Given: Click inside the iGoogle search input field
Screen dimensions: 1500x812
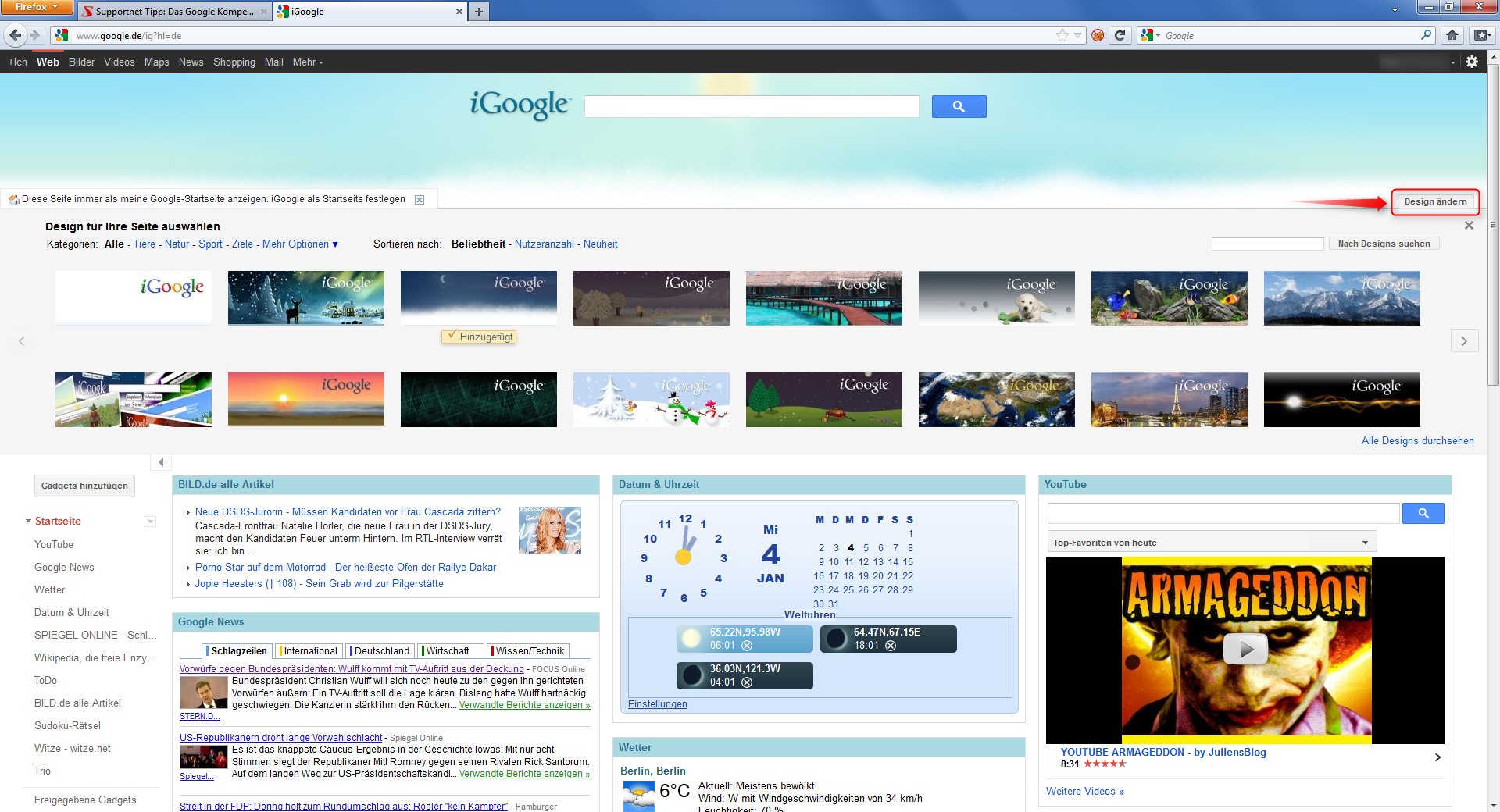Looking at the screenshot, I should [750, 106].
